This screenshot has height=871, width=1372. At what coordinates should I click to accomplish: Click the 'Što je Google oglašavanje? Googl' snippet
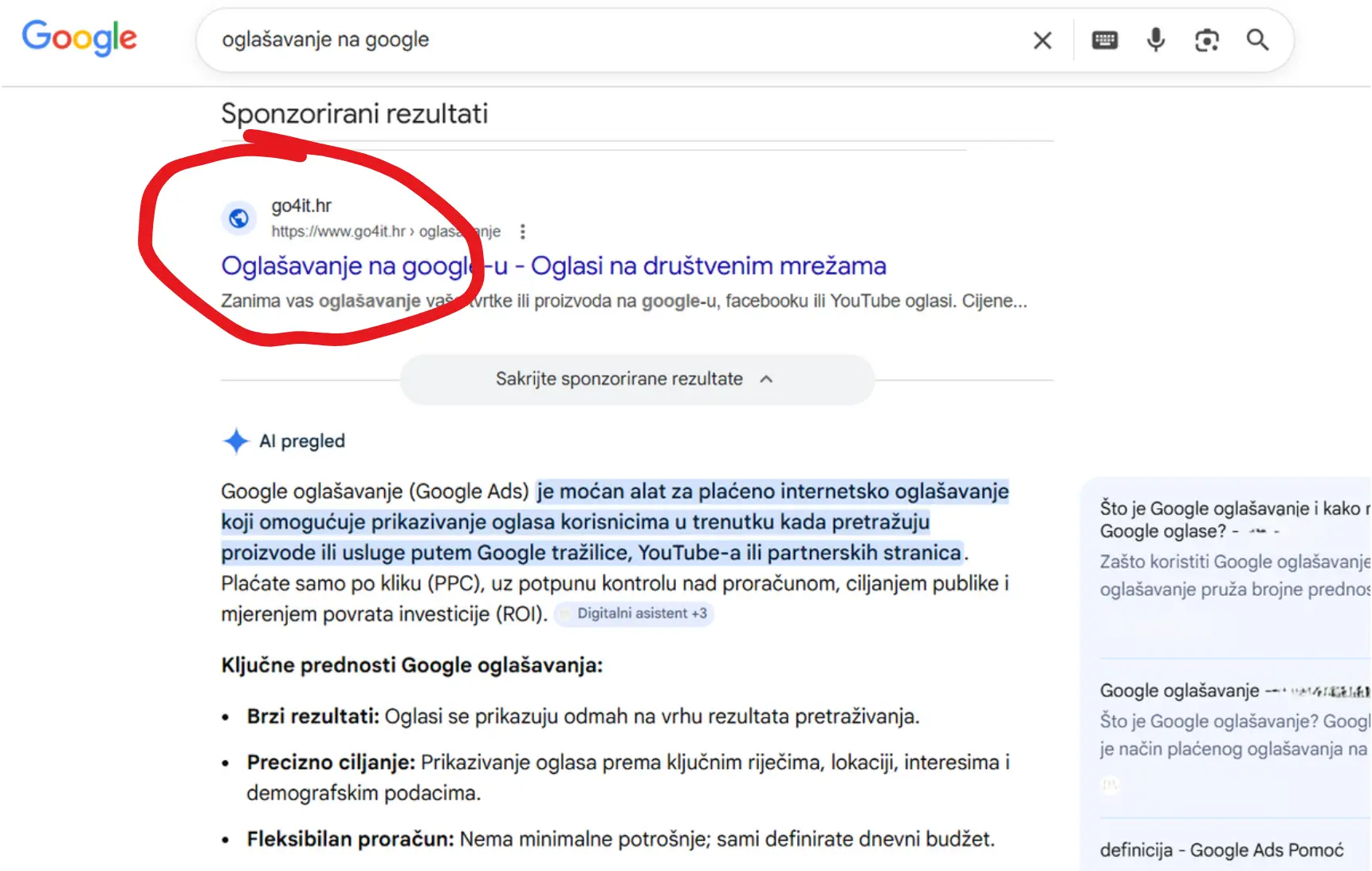click(x=1235, y=735)
